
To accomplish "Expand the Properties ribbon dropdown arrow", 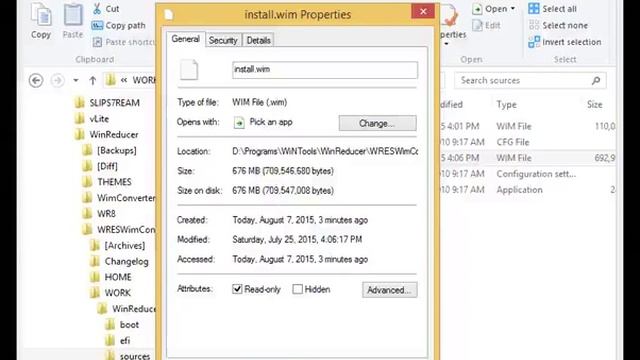I will [447, 44].
